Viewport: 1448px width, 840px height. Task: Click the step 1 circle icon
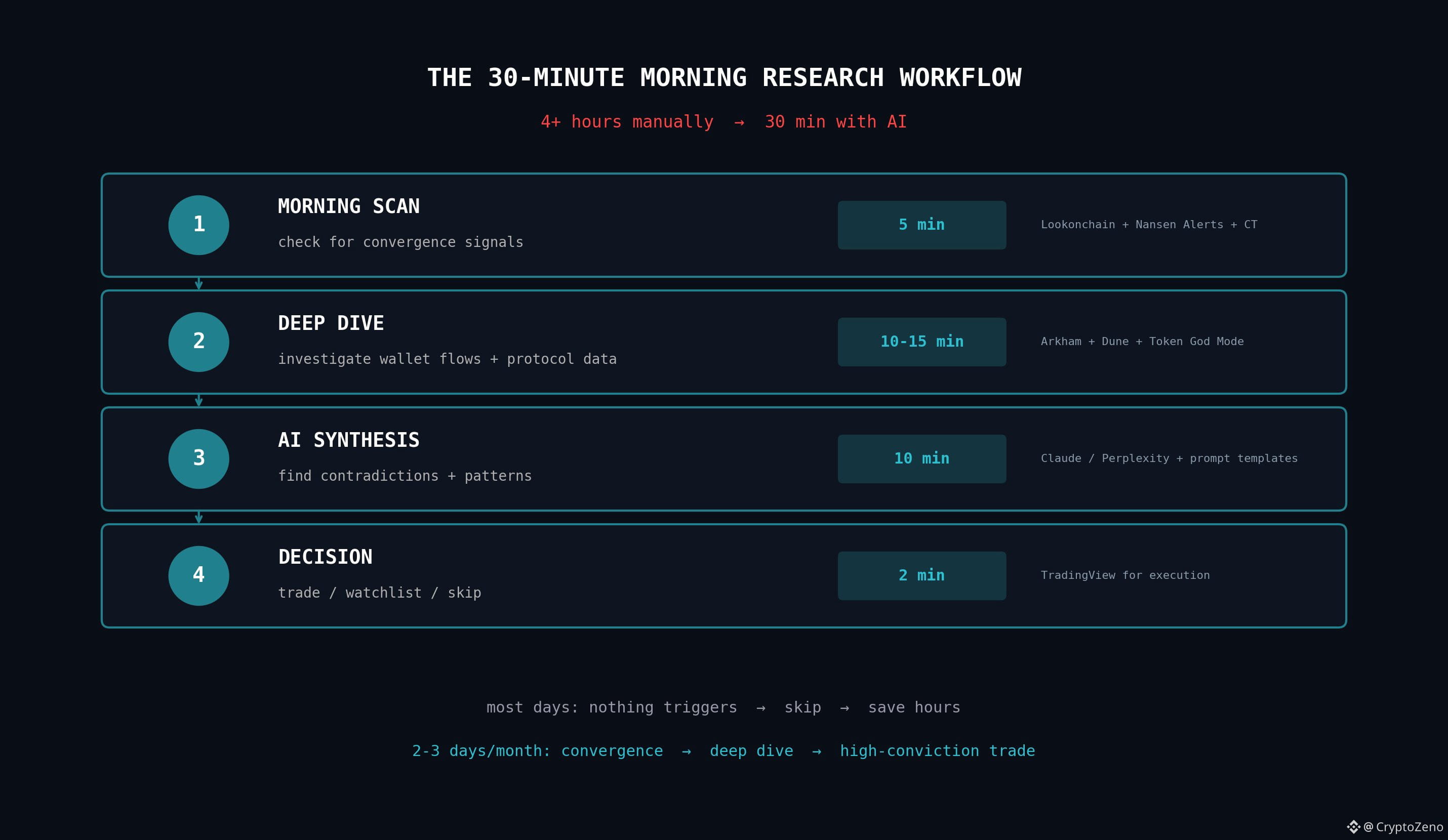(x=198, y=225)
